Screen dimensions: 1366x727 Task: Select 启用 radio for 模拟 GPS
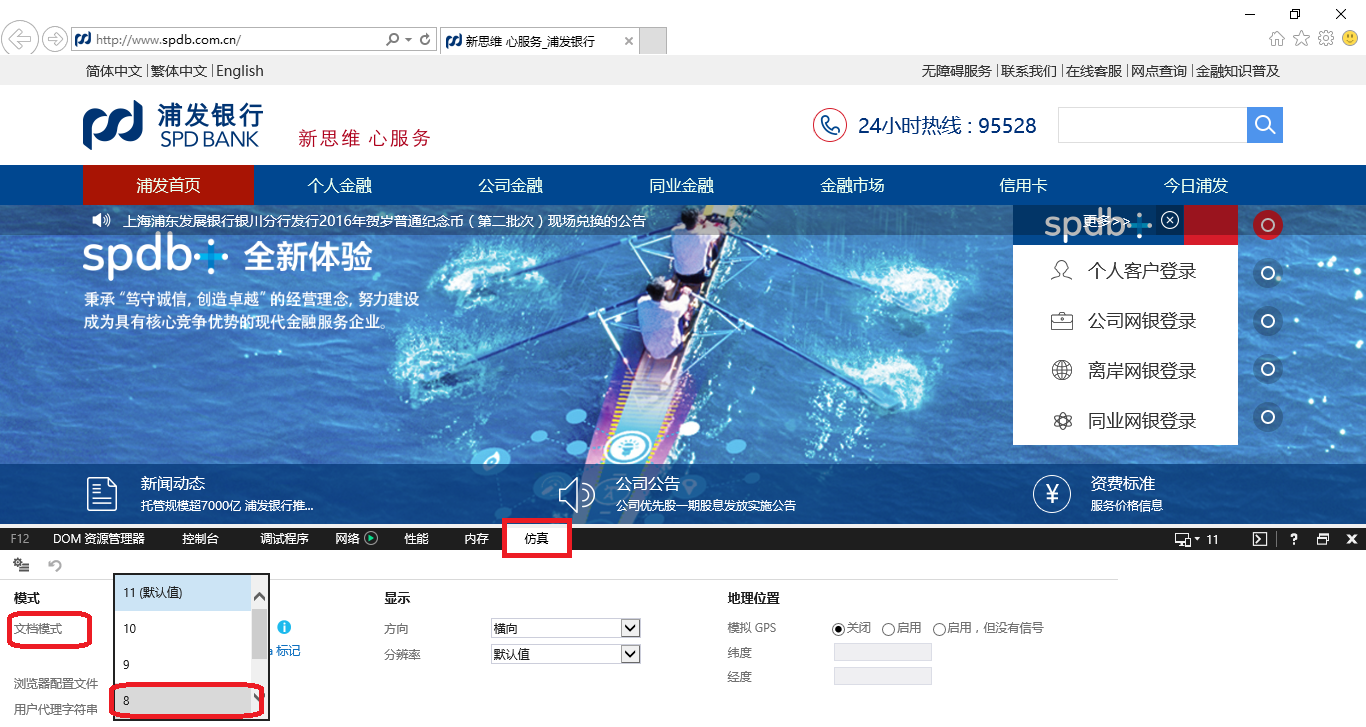pyautogui.click(x=888, y=629)
